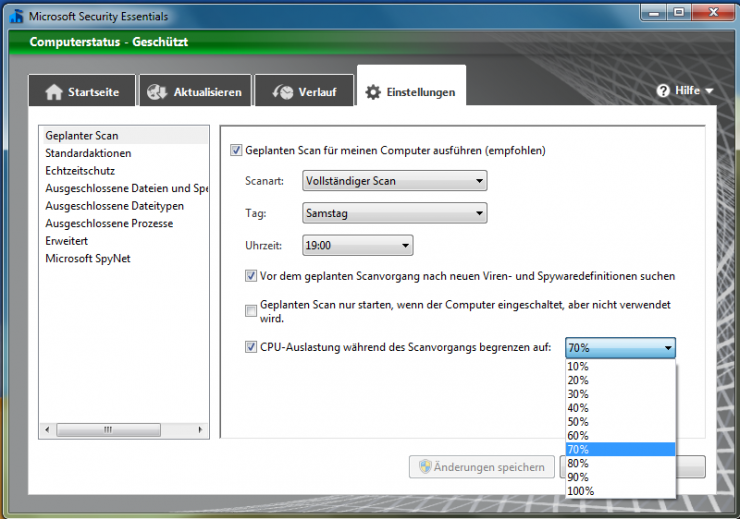Select Ausgeschlossene Dateien und Speicherorte entry
The image size is (740, 519).
pos(124,188)
